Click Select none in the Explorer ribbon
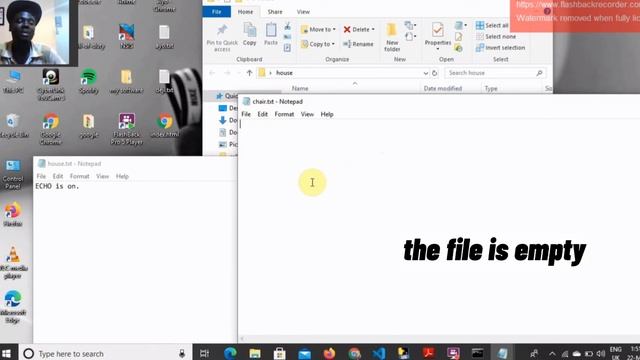The image size is (640, 360). pos(496,36)
